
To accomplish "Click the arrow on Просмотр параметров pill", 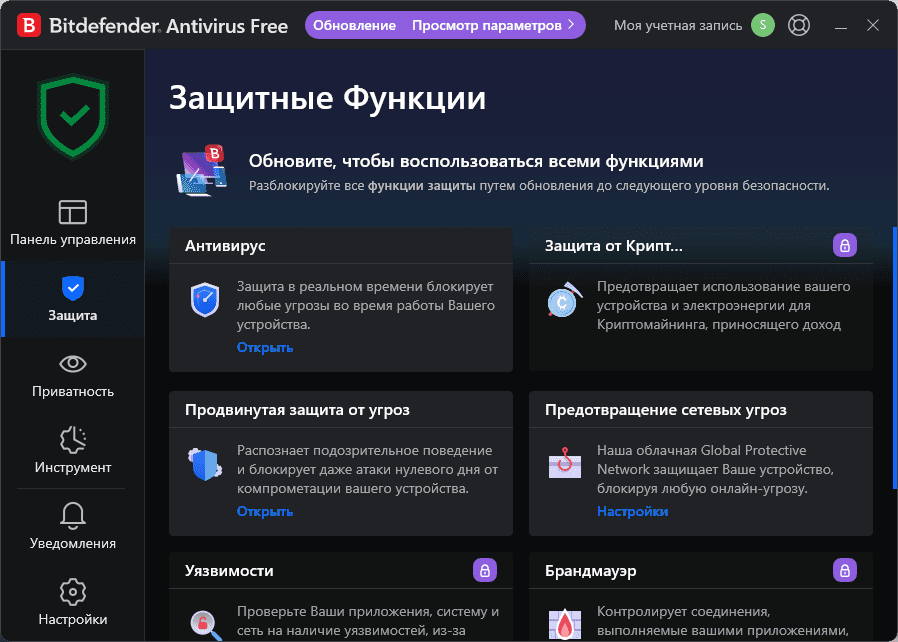I will tap(571, 25).
